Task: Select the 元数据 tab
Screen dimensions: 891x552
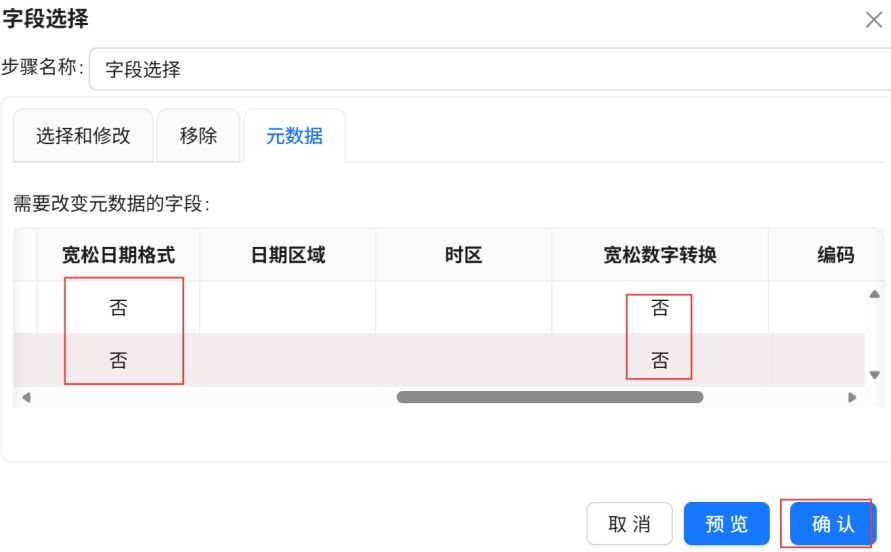Action: tap(294, 136)
